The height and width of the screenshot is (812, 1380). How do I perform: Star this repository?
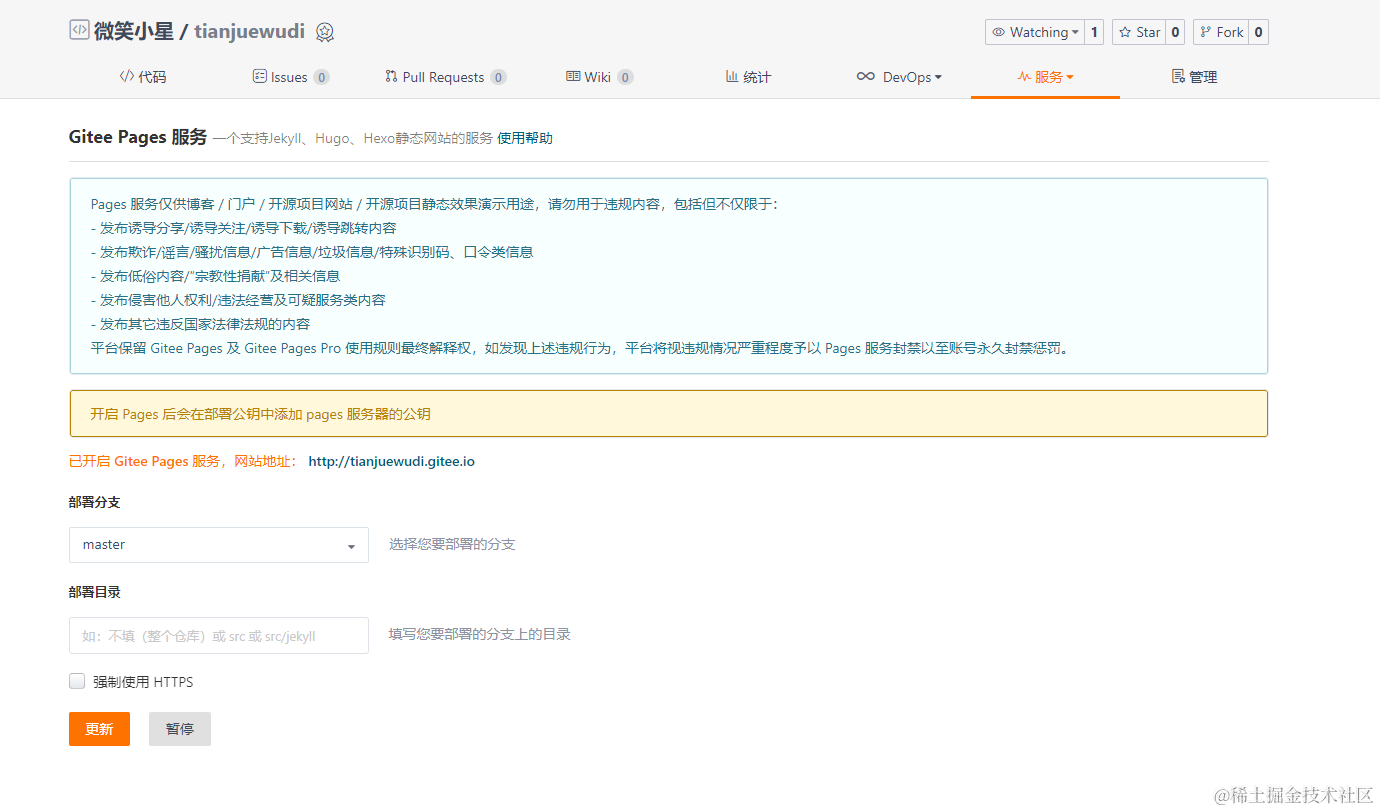click(x=1139, y=32)
